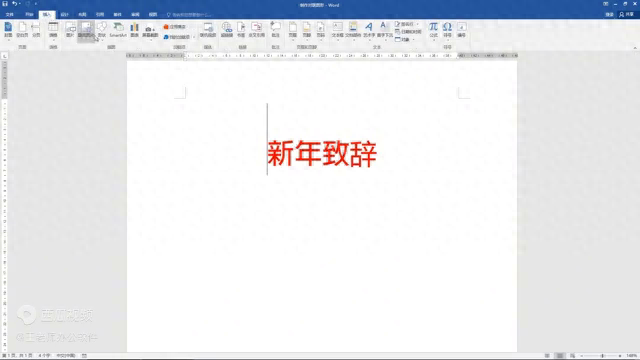Click the Save icon in quick access toolbar
Image resolution: width=640 pixels, height=360 pixels.
tap(5, 4)
